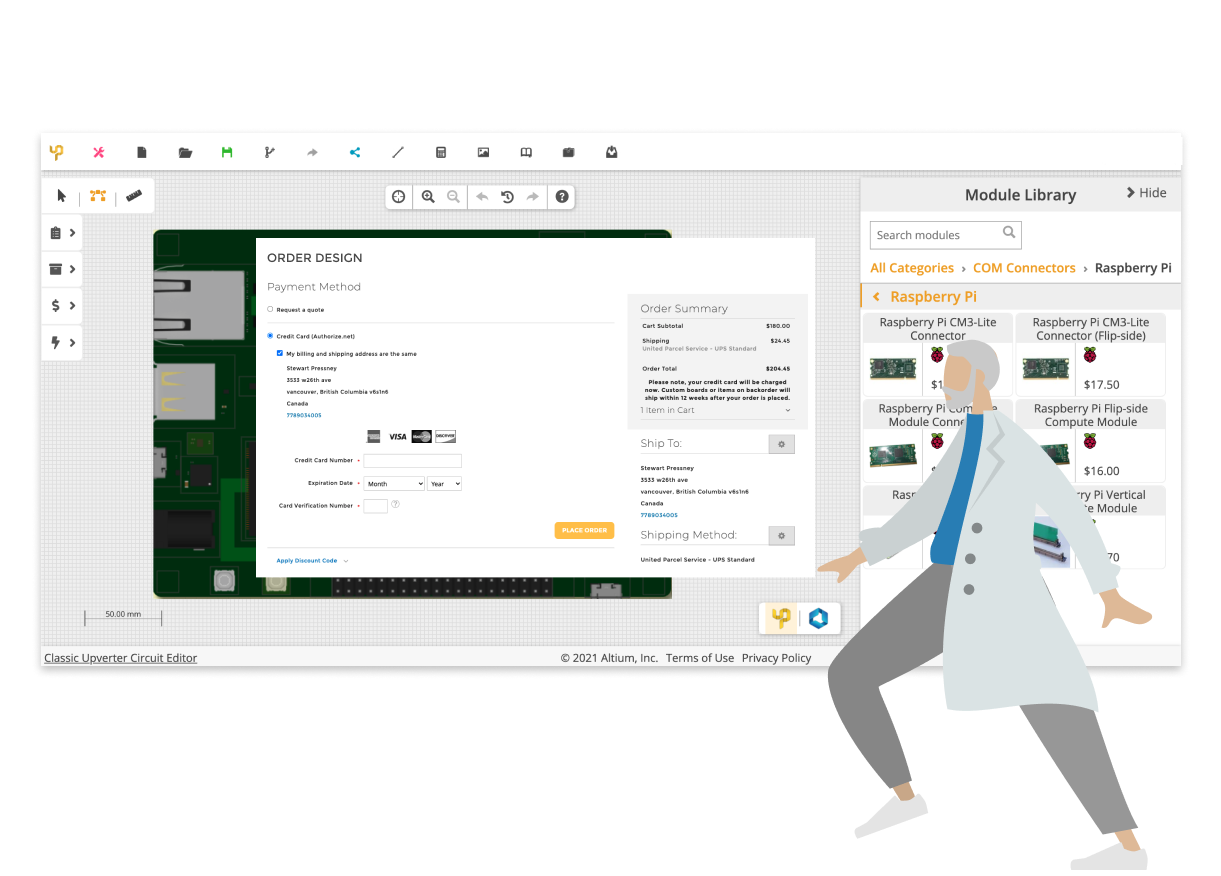Screen dimensions: 1221x876
Task: Center the view with crosshair icon
Action: (399, 197)
